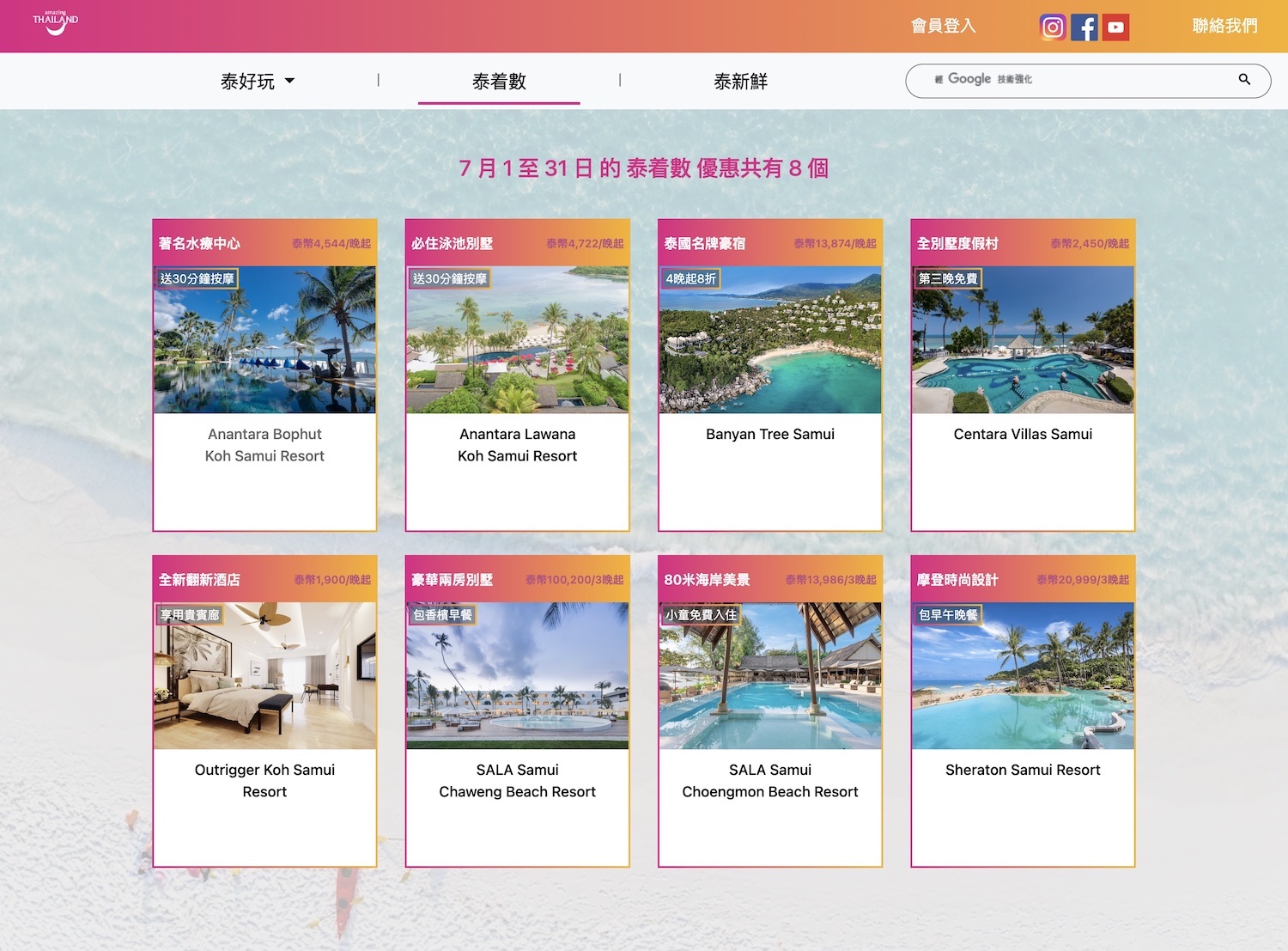Click the search magnifier icon
Screen dimensions: 1288x951
[1244, 79]
